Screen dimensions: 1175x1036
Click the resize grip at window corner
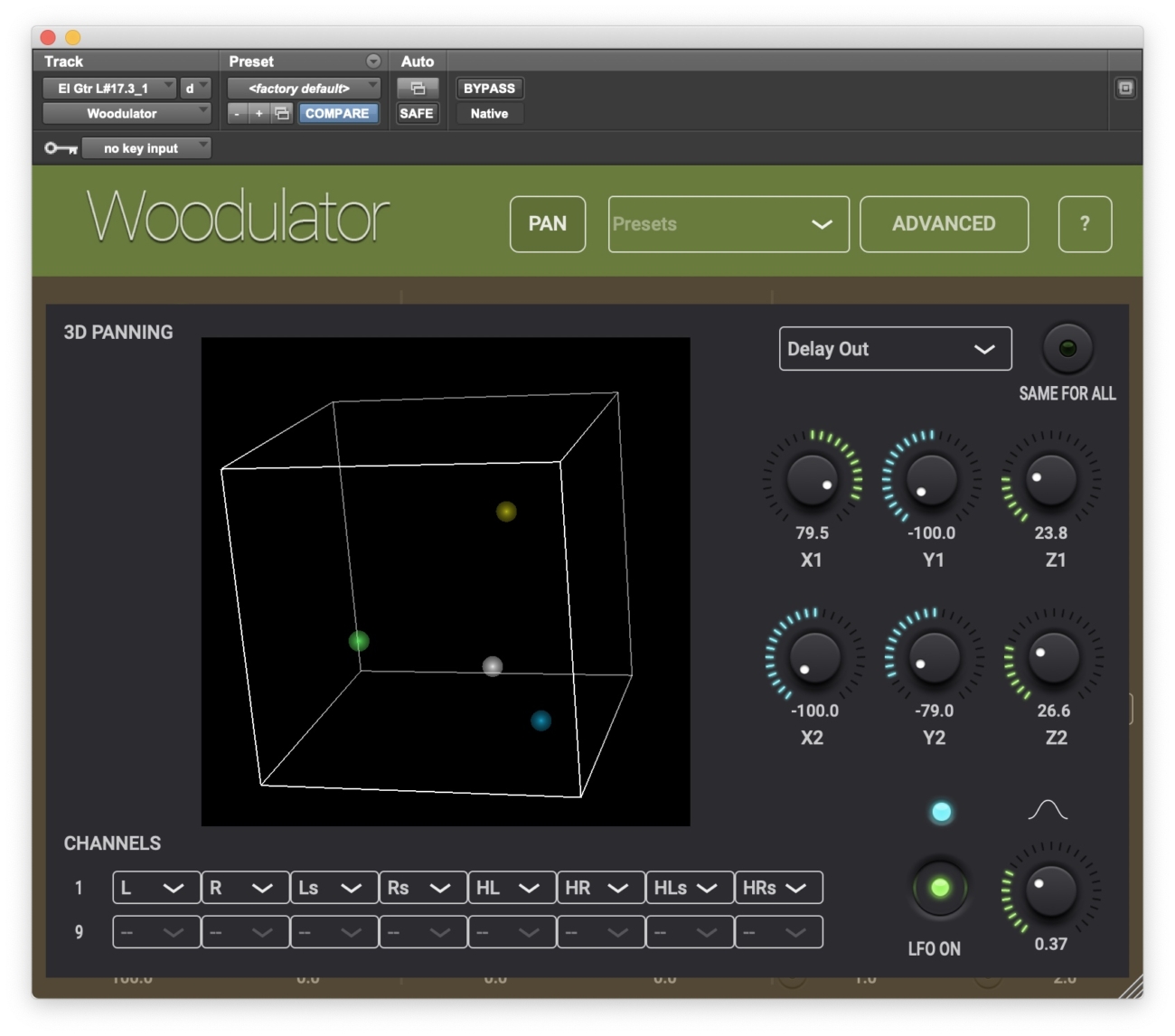tap(1132, 986)
